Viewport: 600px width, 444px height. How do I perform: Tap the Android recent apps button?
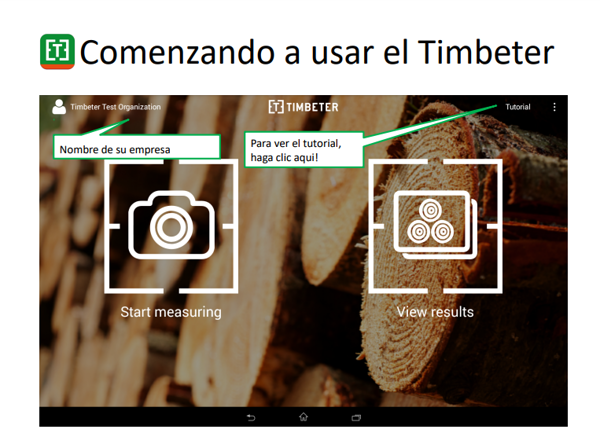click(356, 417)
